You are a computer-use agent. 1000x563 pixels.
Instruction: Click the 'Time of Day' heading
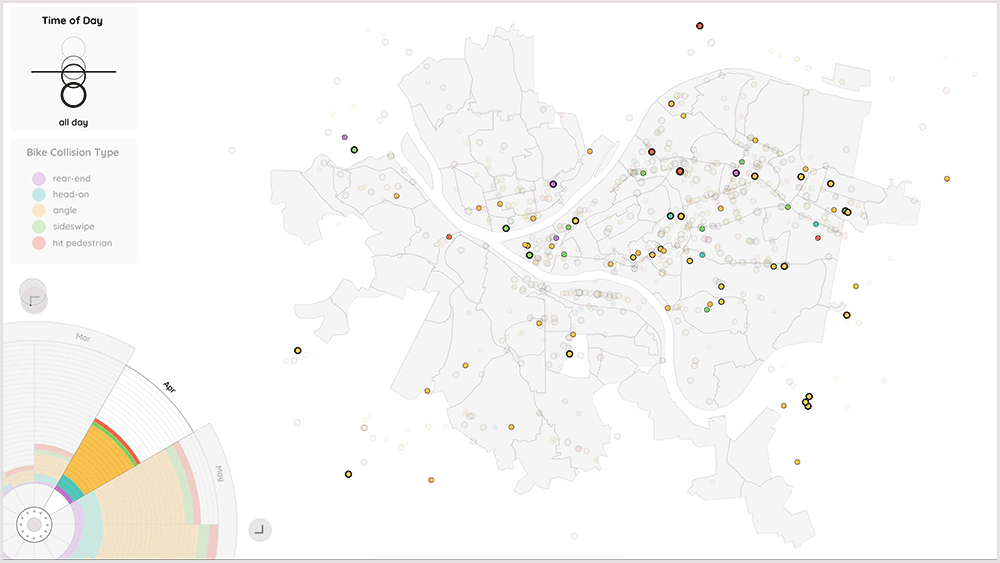72,20
